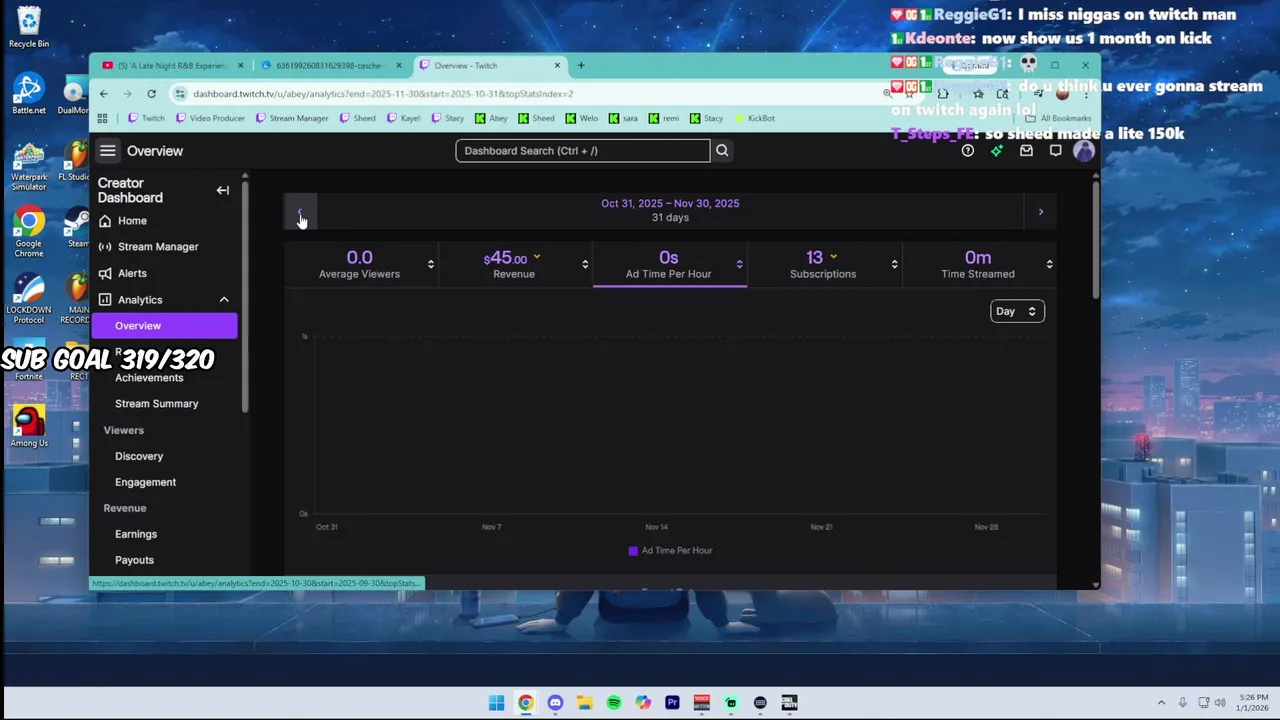The width and height of the screenshot is (1280, 720).
Task: Open the browser apps grid icon
Action: pyautogui.click(x=102, y=118)
